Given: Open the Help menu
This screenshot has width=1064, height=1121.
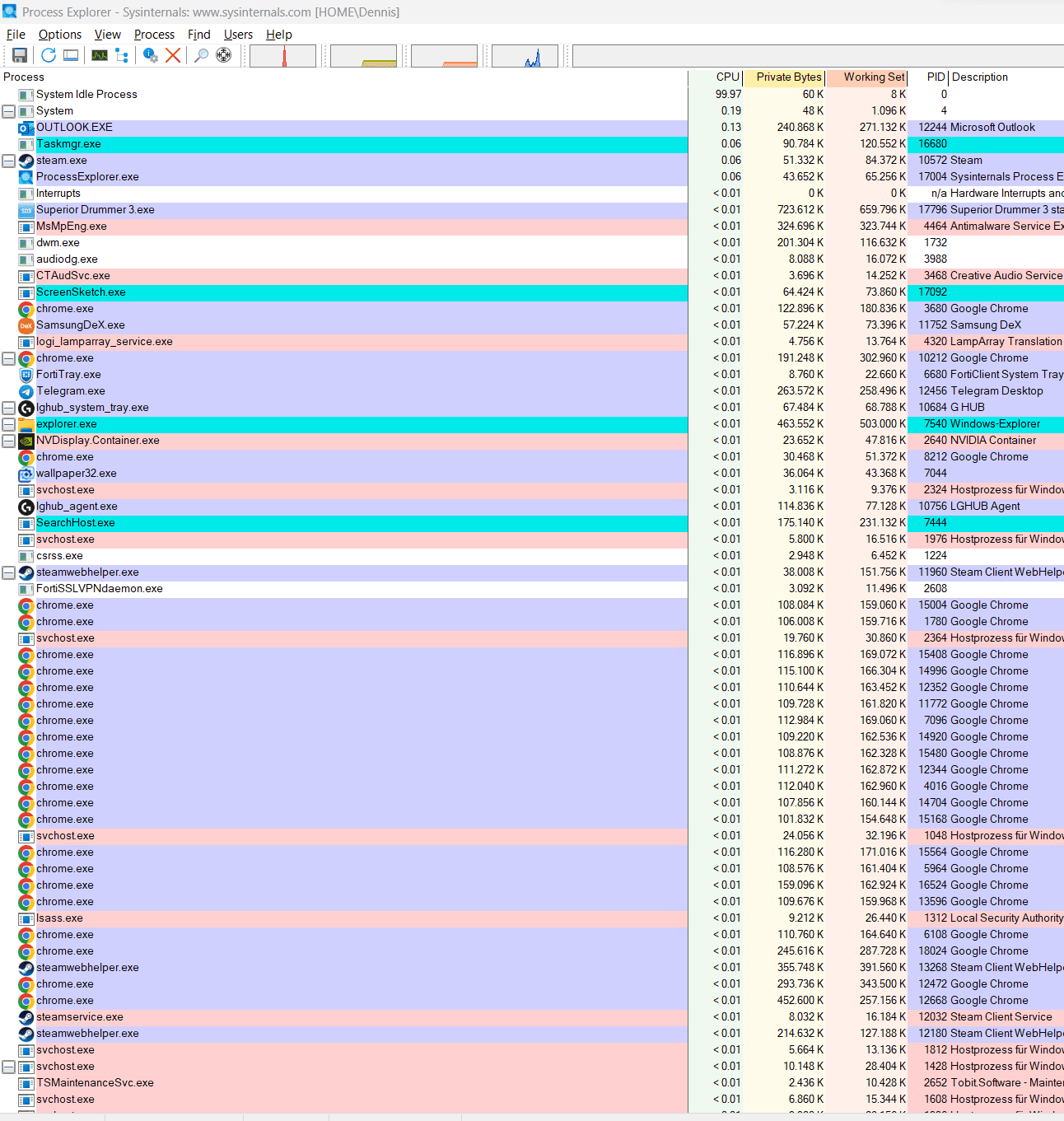Looking at the screenshot, I should click(x=279, y=35).
